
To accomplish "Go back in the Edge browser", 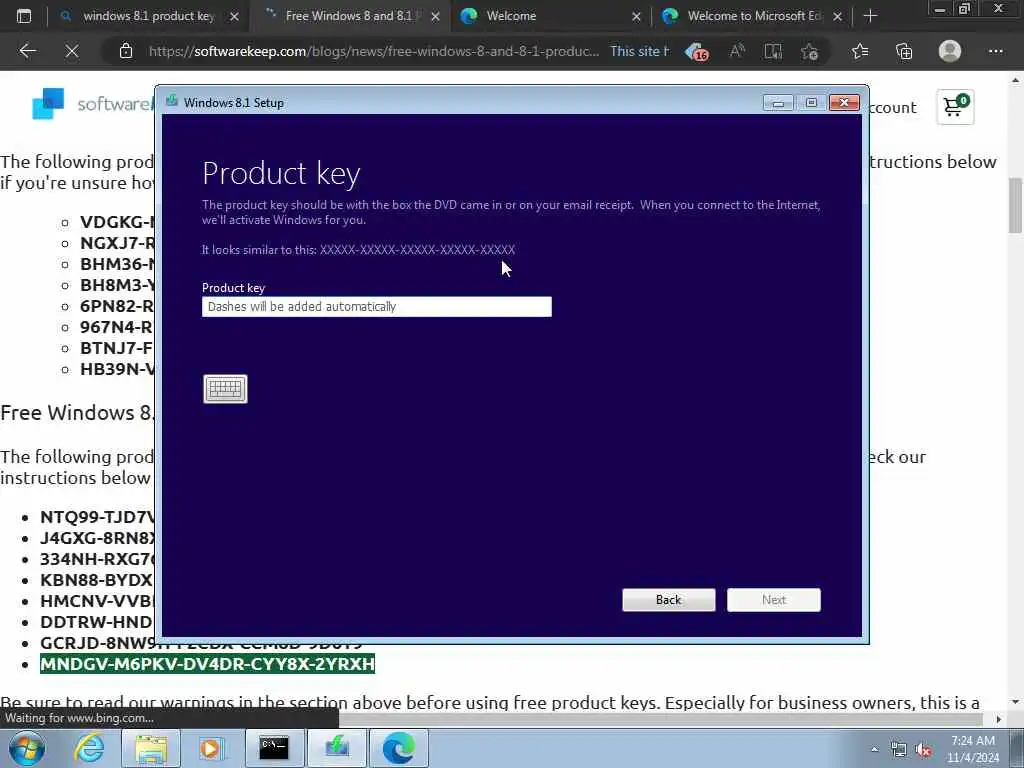I will (x=28, y=51).
